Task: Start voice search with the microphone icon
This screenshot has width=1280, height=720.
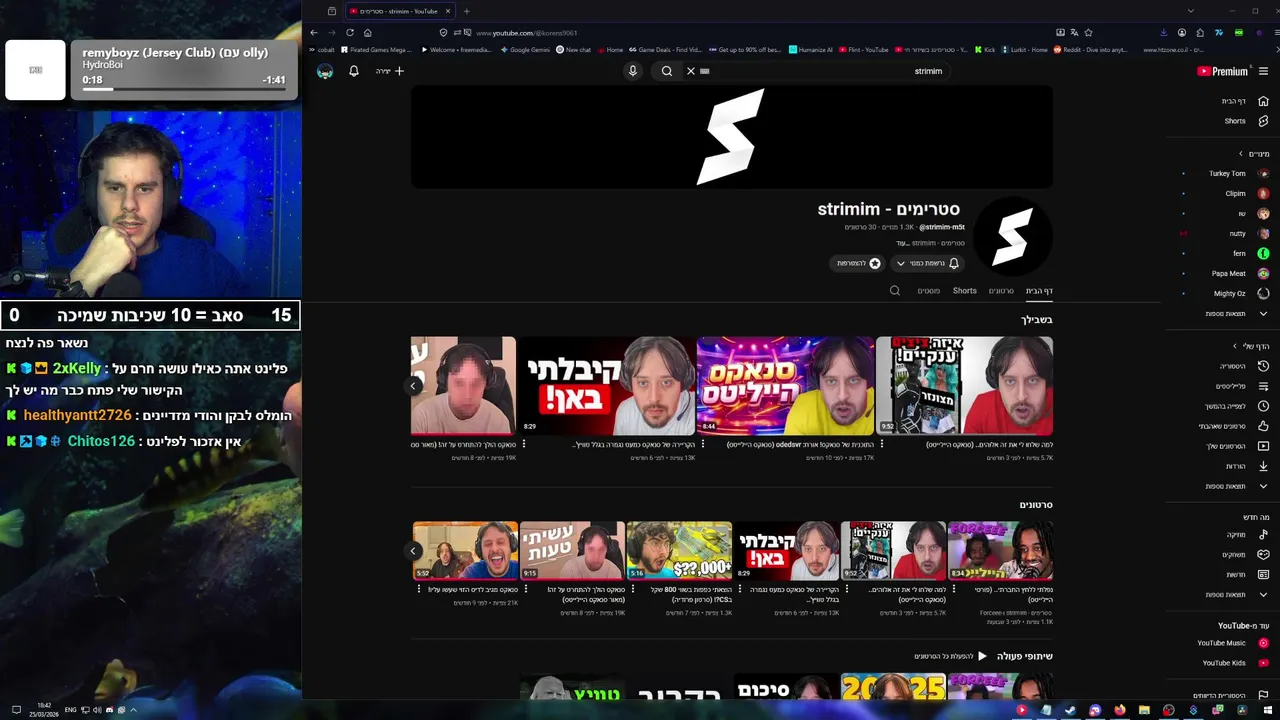Action: [632, 71]
